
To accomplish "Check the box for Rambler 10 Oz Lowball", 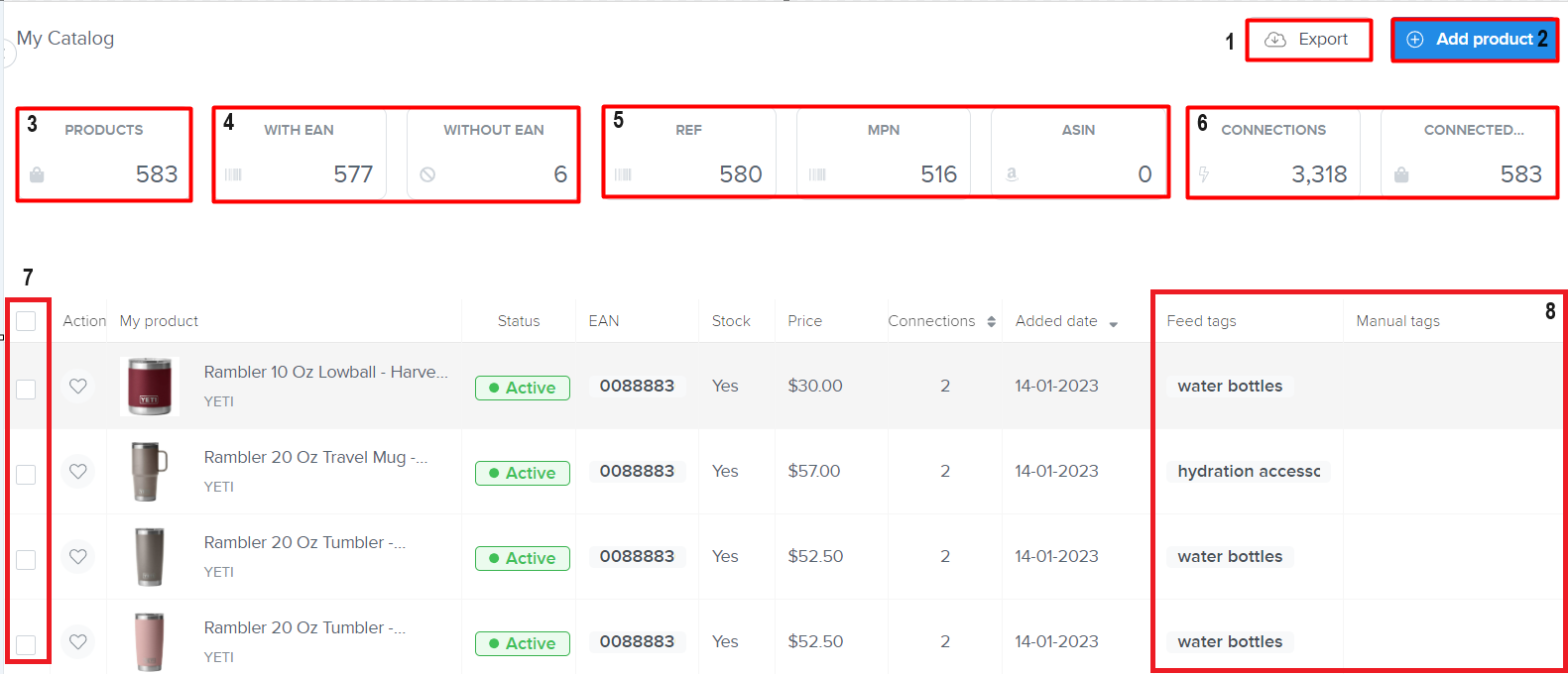I will pos(26,390).
